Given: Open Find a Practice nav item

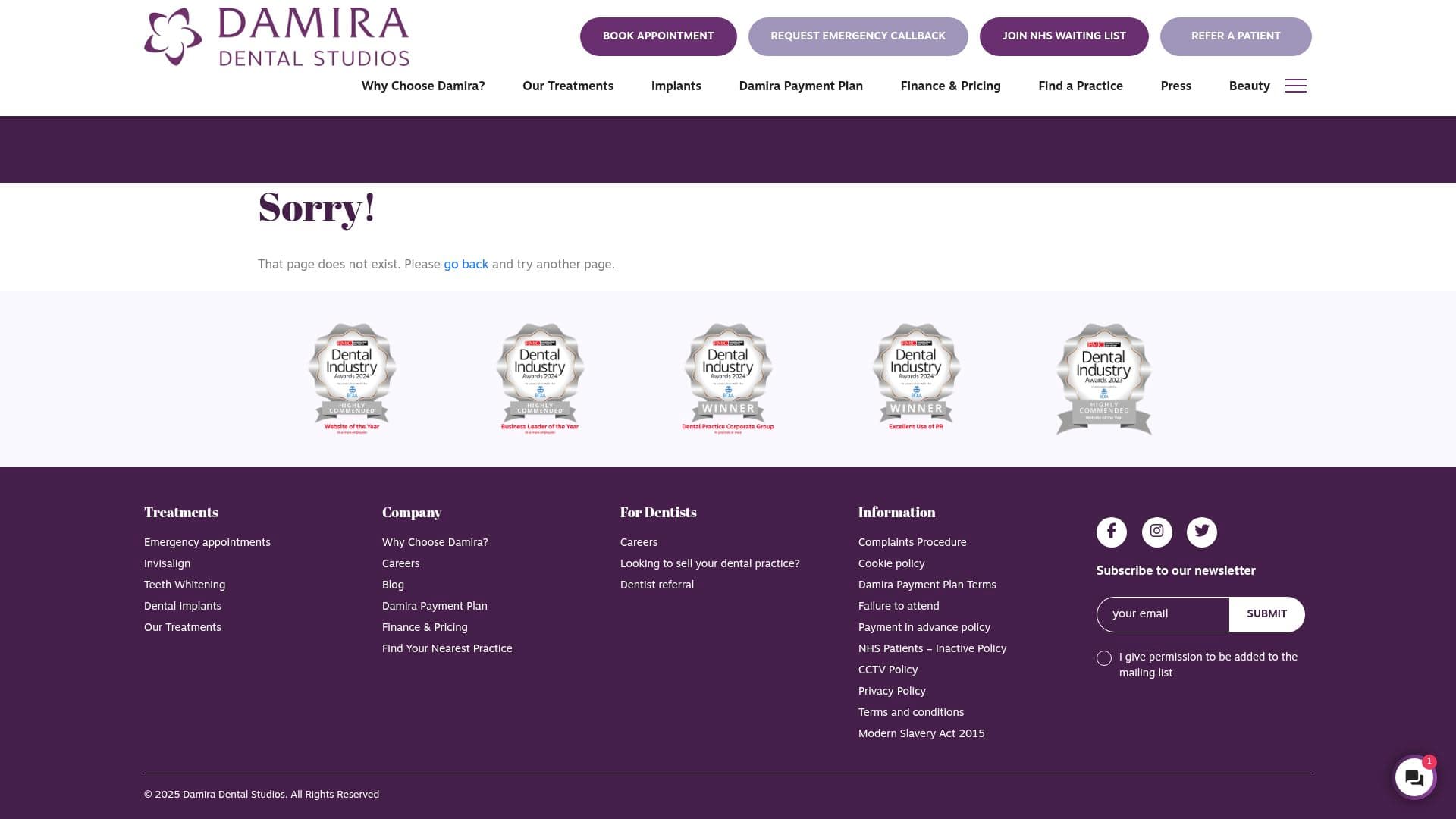Looking at the screenshot, I should (1081, 86).
